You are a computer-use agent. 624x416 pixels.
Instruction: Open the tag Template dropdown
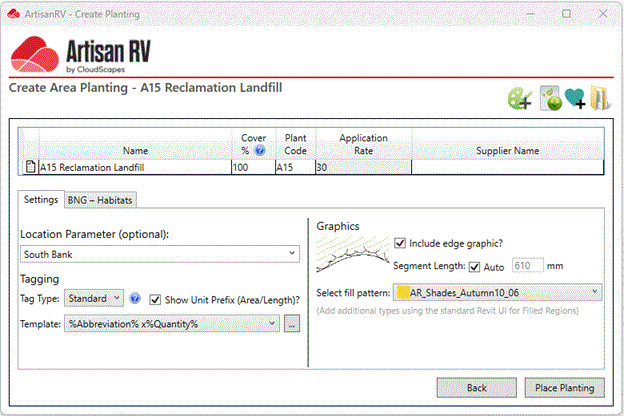[x=172, y=324]
